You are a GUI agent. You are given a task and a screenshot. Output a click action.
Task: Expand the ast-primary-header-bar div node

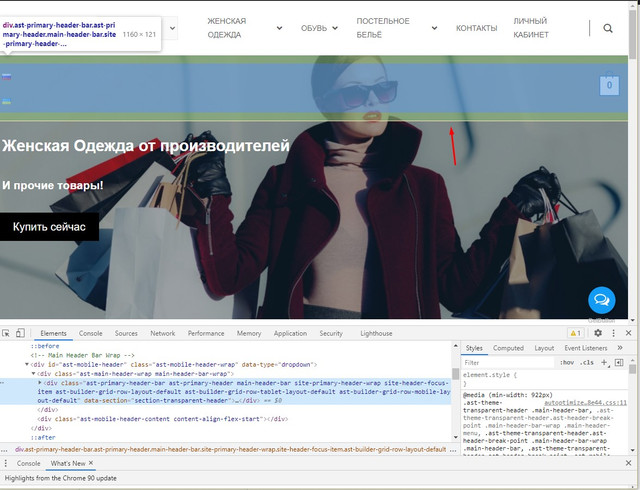(x=40, y=383)
